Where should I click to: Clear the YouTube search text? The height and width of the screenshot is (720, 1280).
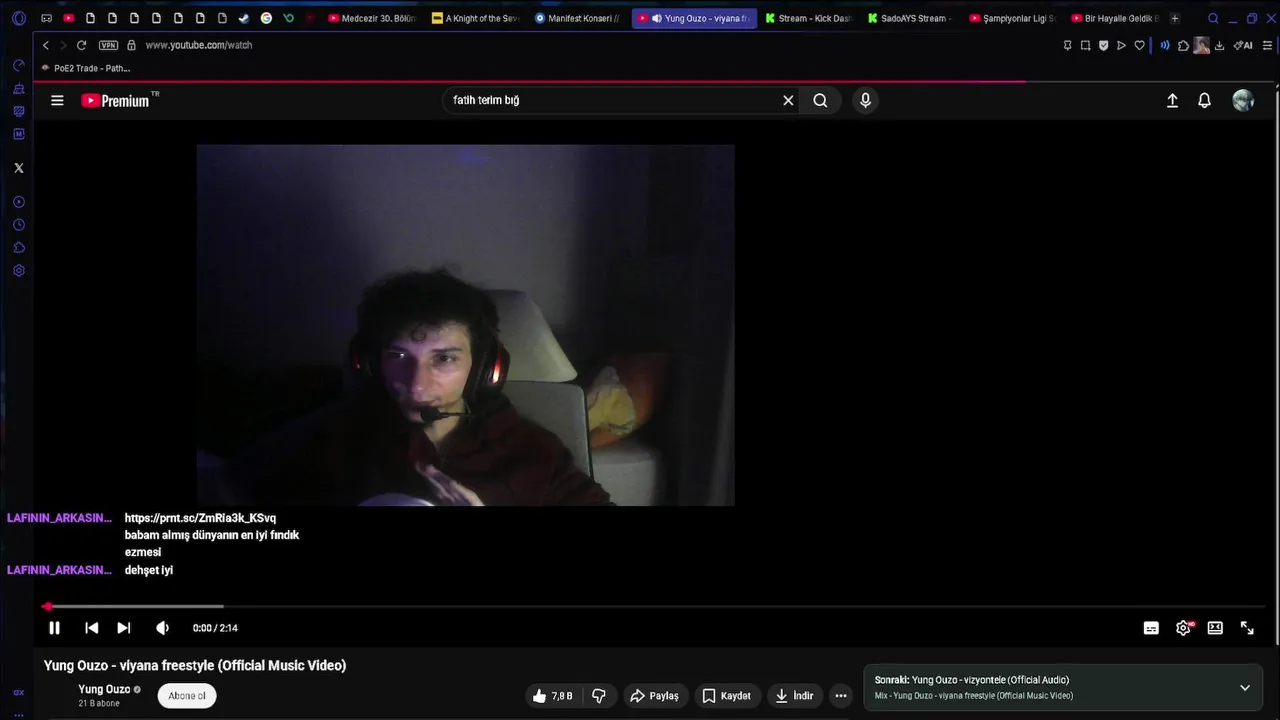coord(788,100)
